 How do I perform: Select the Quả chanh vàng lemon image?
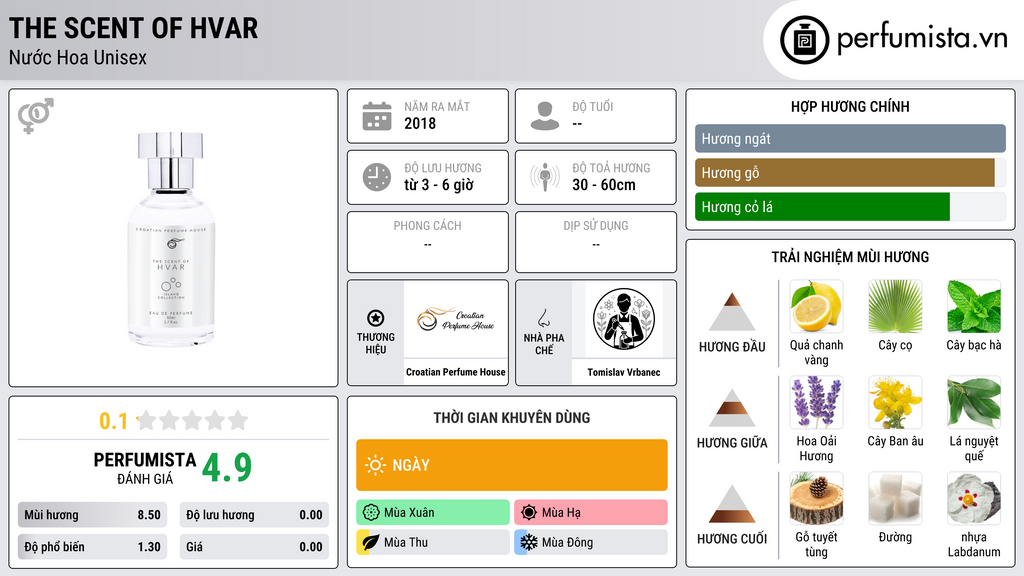coord(816,307)
